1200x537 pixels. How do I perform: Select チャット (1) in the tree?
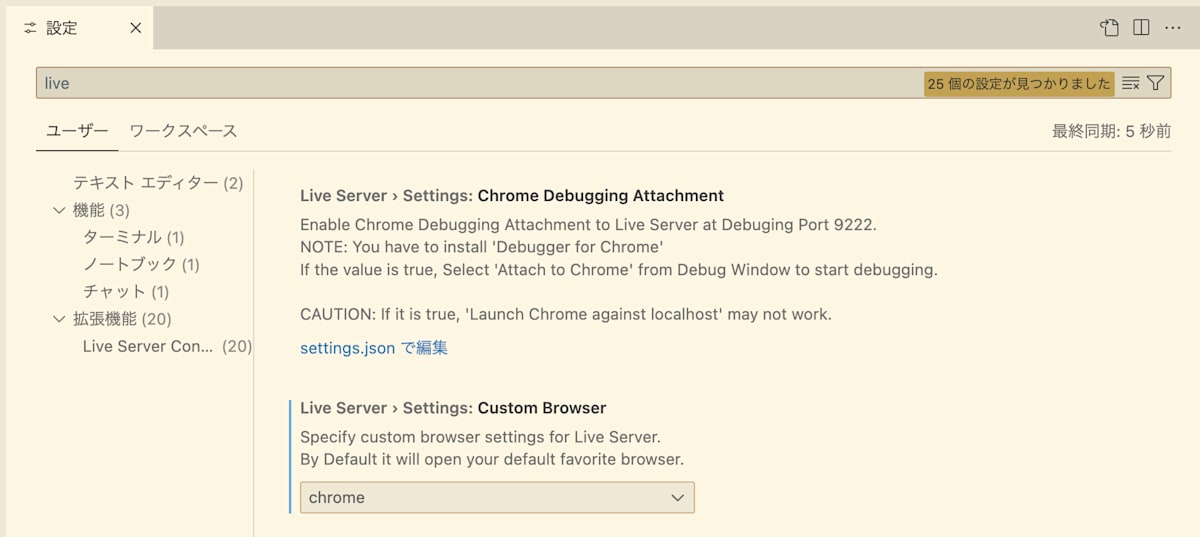pos(126,292)
